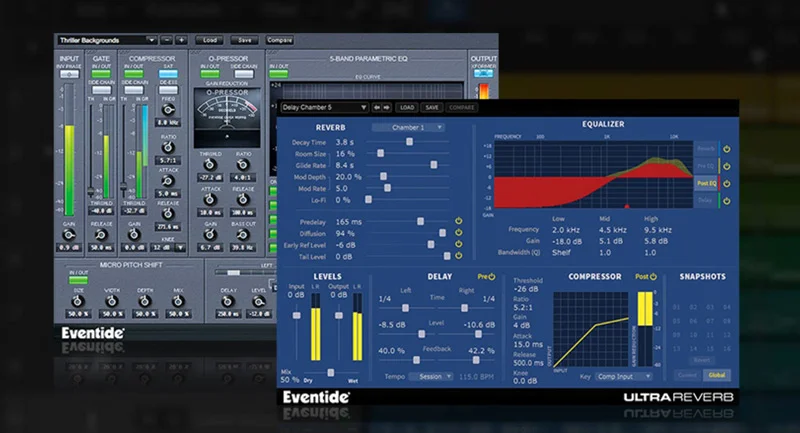Click the Input GAIN knob
The height and width of the screenshot is (433, 800).
[x=69, y=235]
